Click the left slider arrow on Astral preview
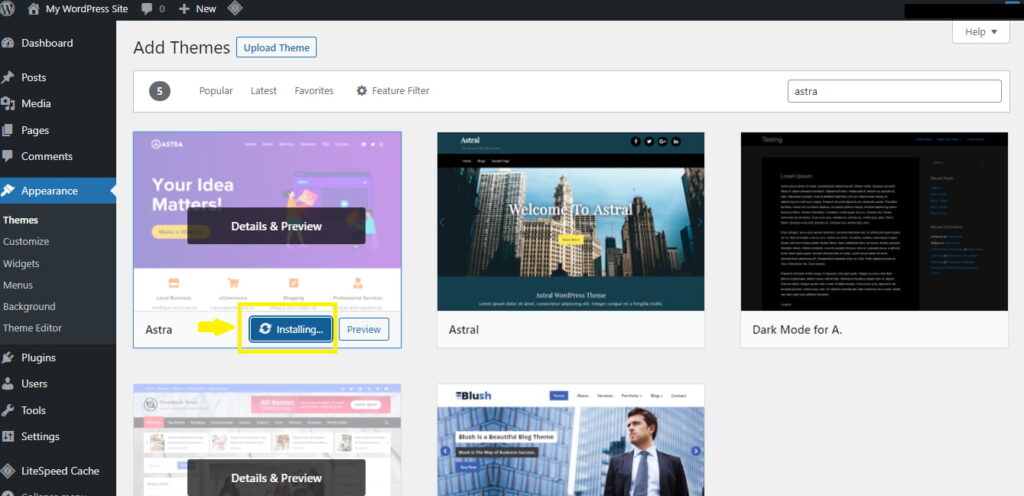This screenshot has height=496, width=1024. pyautogui.click(x=442, y=223)
